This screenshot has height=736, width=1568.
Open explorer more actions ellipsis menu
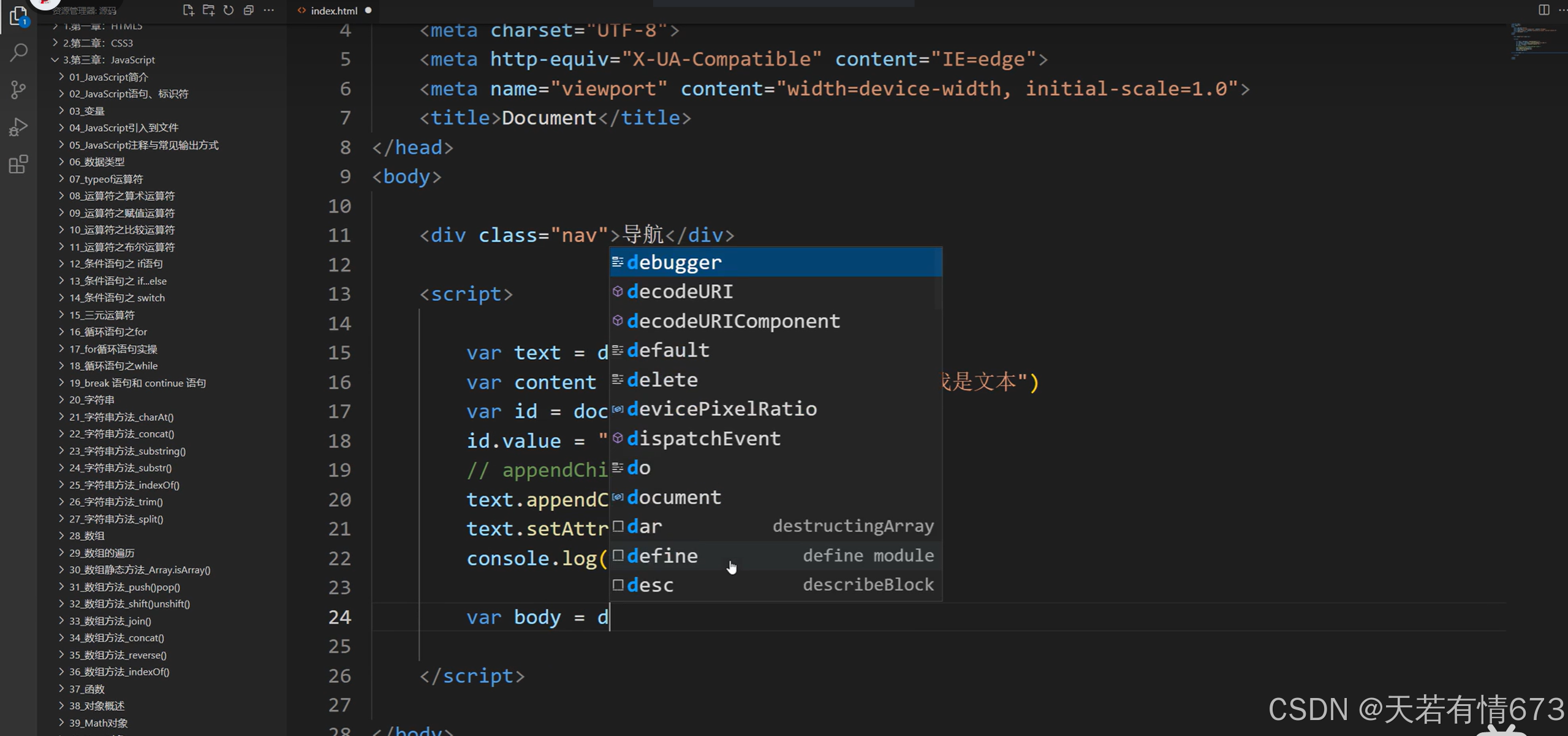268,10
